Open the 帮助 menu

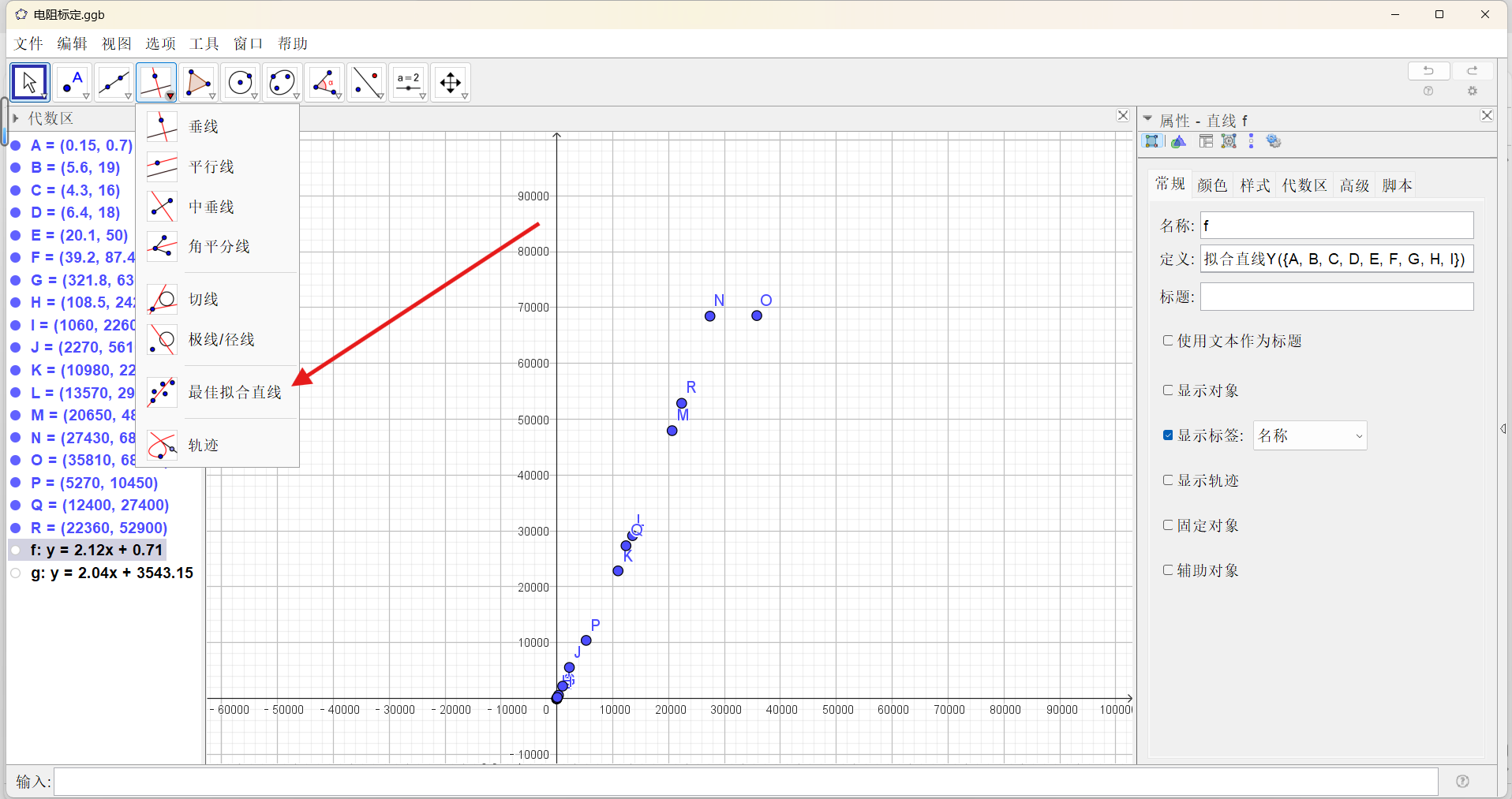coord(293,43)
